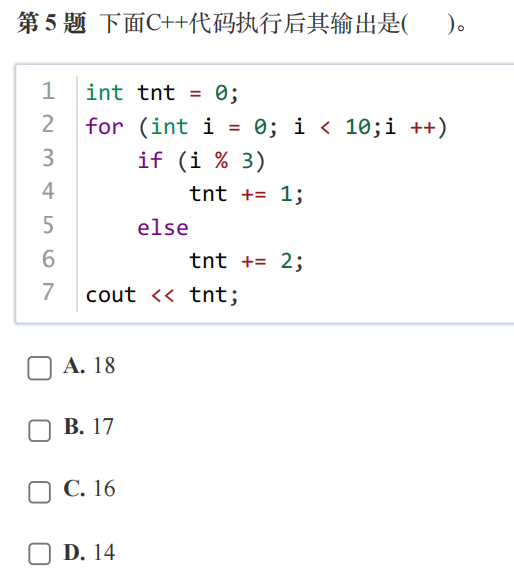The width and height of the screenshot is (514, 584).
Task: Click code line 'int tnt = 0;'
Action: [162, 93]
